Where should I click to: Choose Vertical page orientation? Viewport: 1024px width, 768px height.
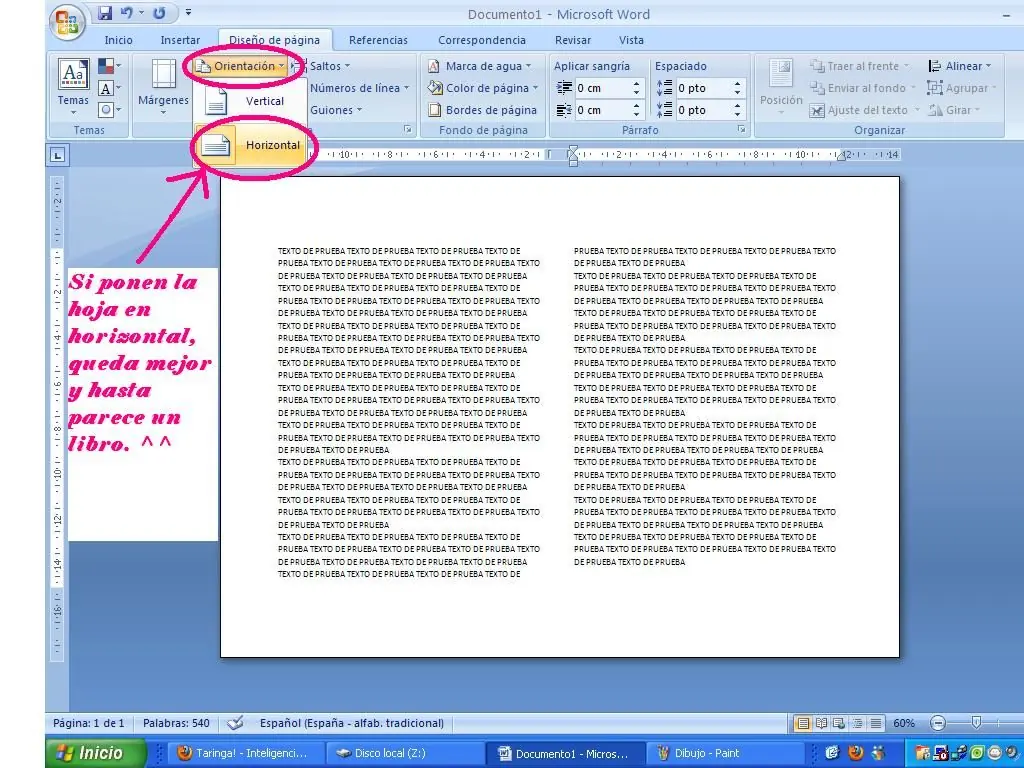[249, 101]
